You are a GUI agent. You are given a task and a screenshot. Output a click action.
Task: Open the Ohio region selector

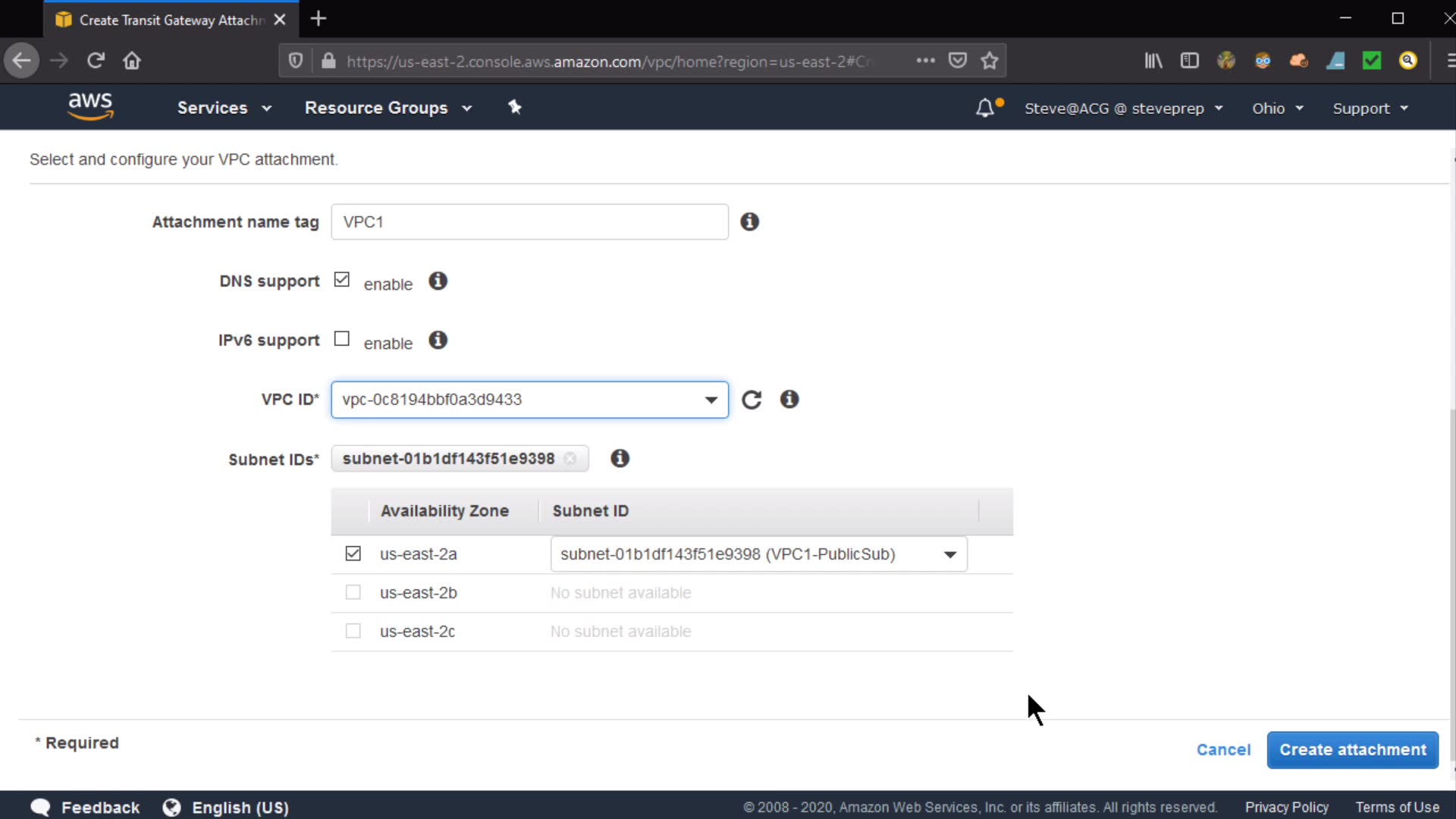pyautogui.click(x=1277, y=108)
